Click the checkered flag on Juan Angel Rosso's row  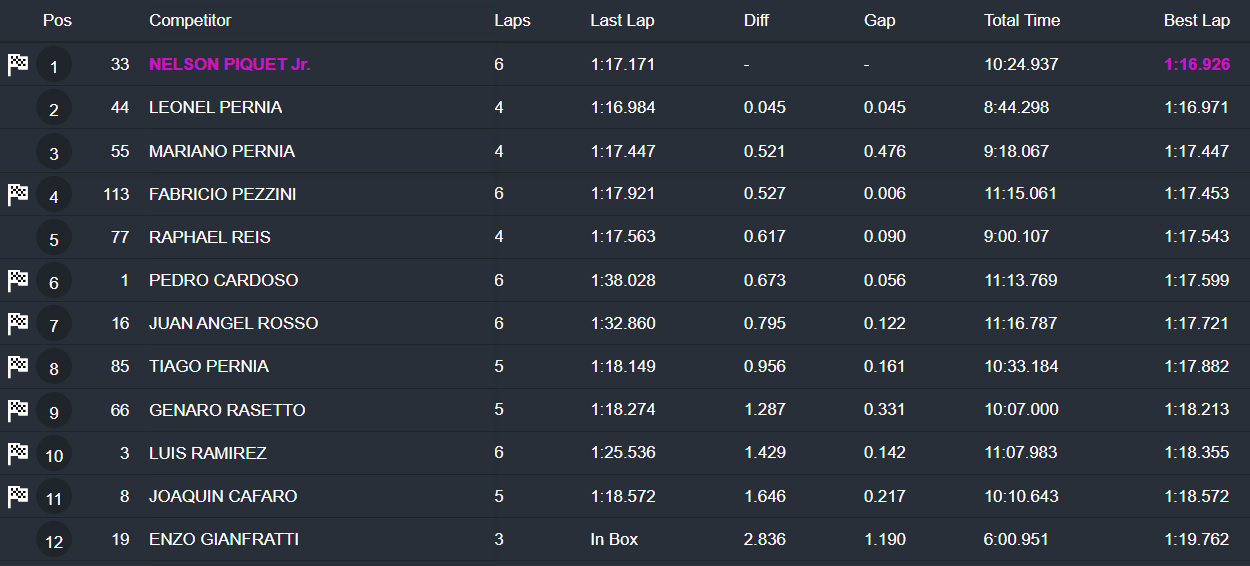tap(18, 324)
